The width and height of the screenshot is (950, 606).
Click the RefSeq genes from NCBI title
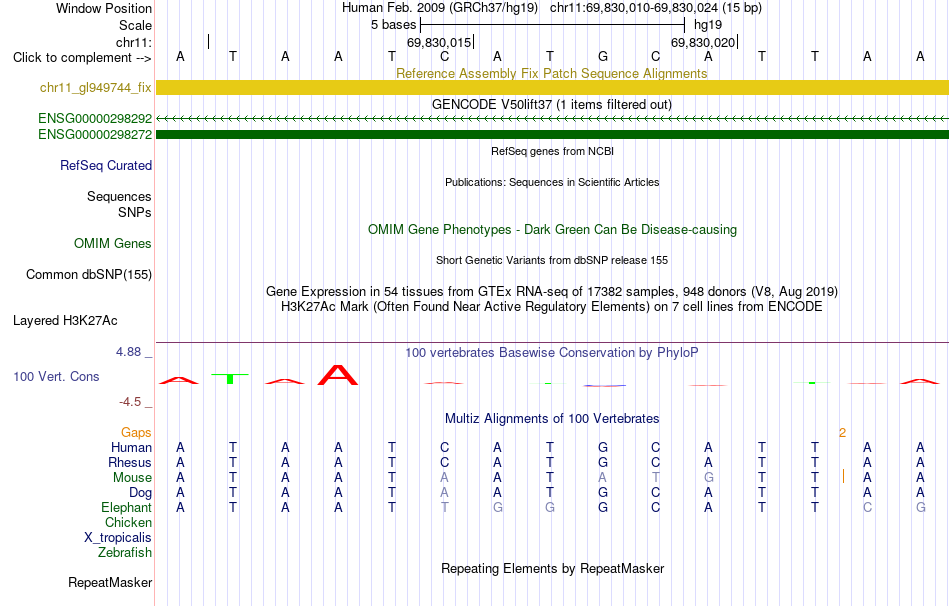pos(553,151)
